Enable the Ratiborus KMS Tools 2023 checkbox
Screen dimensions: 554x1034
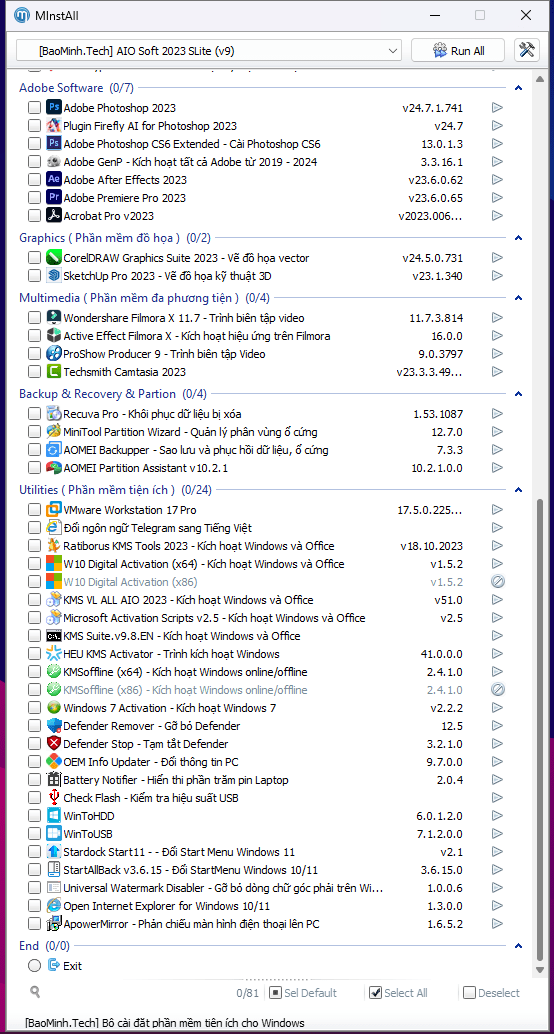point(34,546)
